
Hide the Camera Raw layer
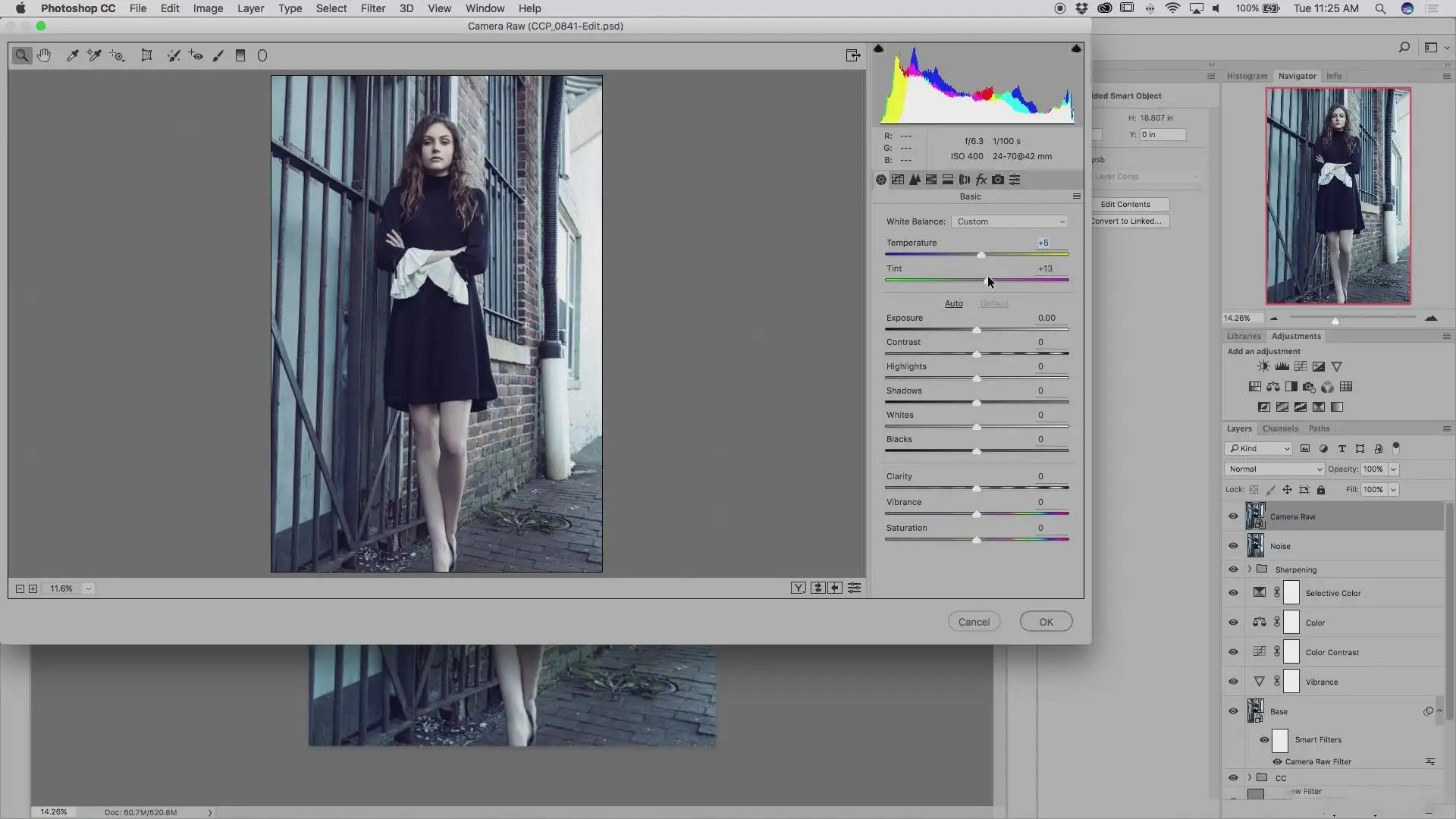click(1233, 516)
